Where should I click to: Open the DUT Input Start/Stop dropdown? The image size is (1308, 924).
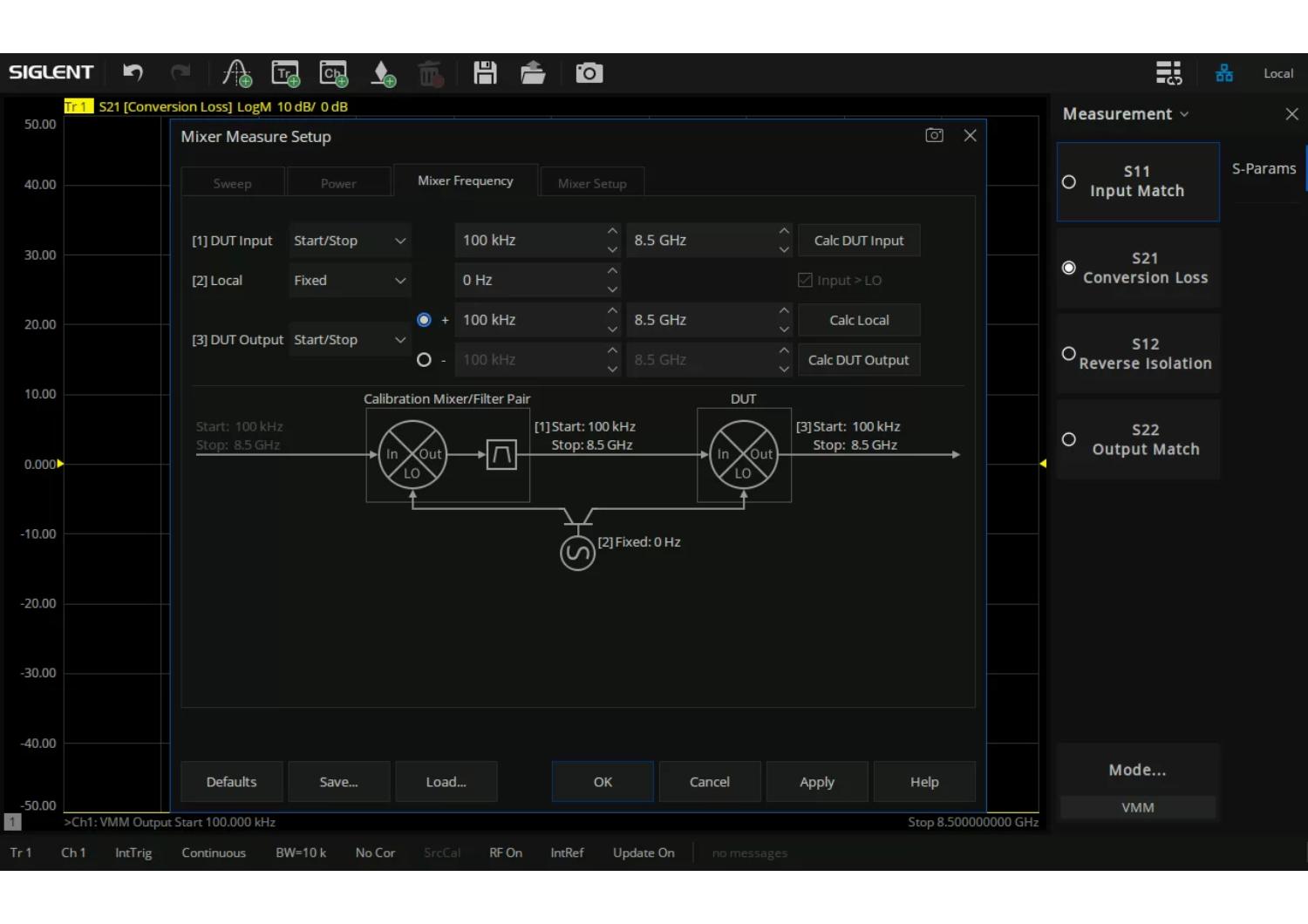click(350, 241)
